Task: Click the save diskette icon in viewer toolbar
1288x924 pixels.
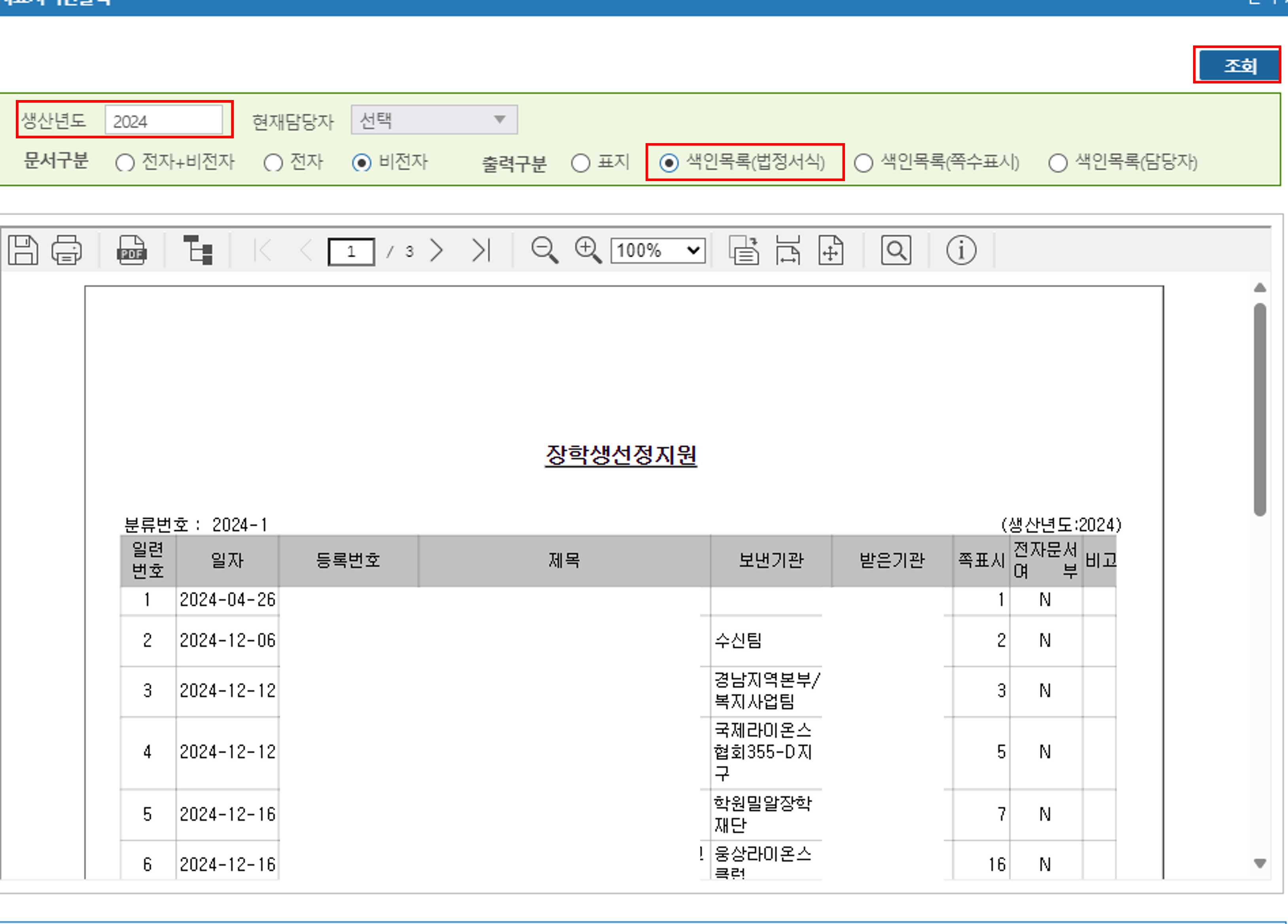Action: (x=23, y=250)
